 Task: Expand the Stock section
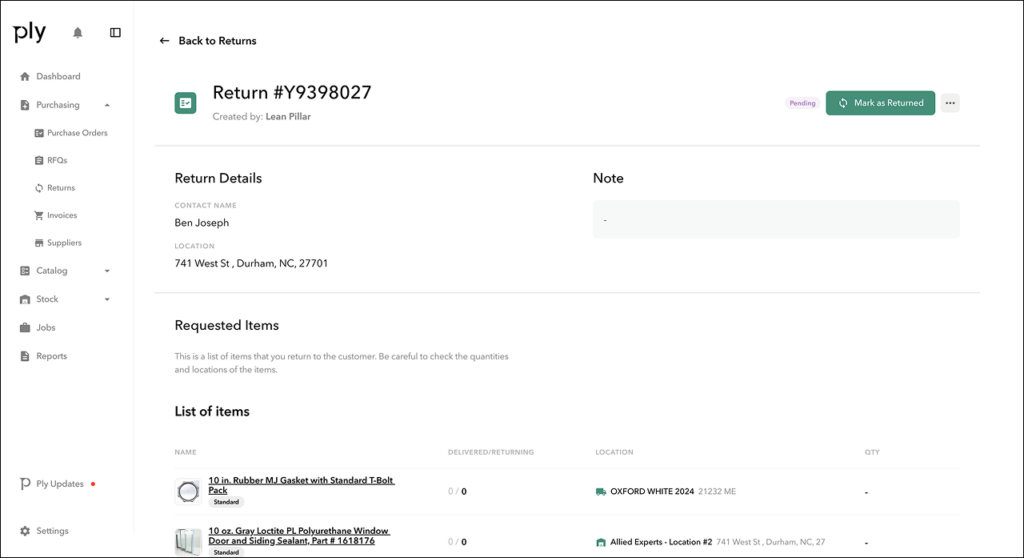pos(107,299)
